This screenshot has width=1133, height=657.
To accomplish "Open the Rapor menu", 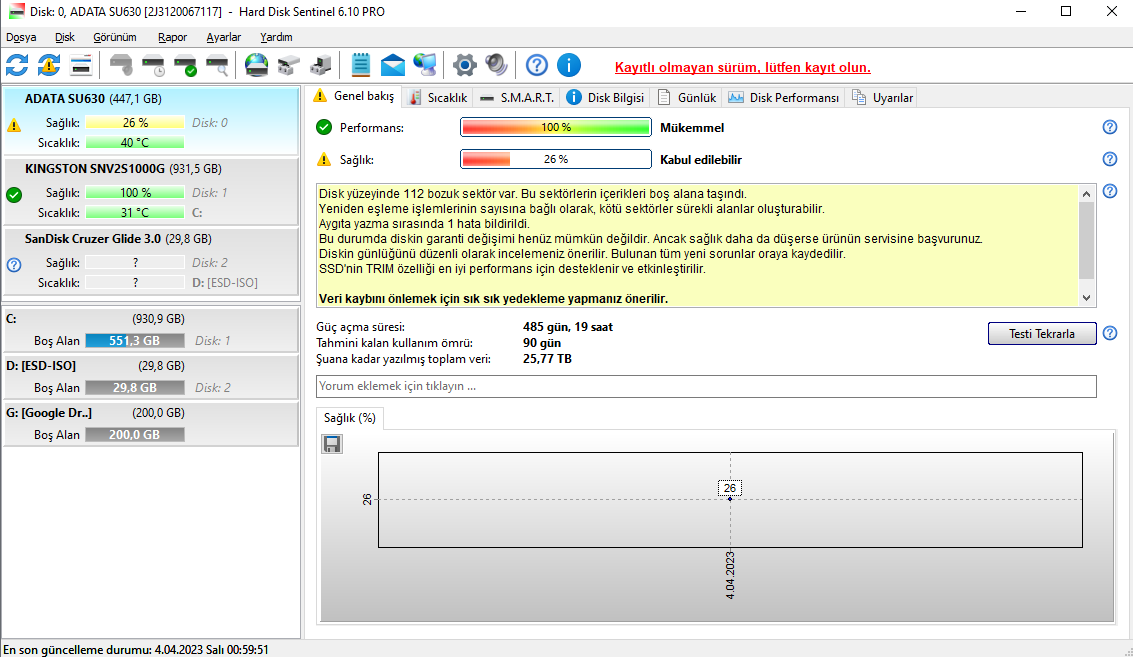I will 172,37.
